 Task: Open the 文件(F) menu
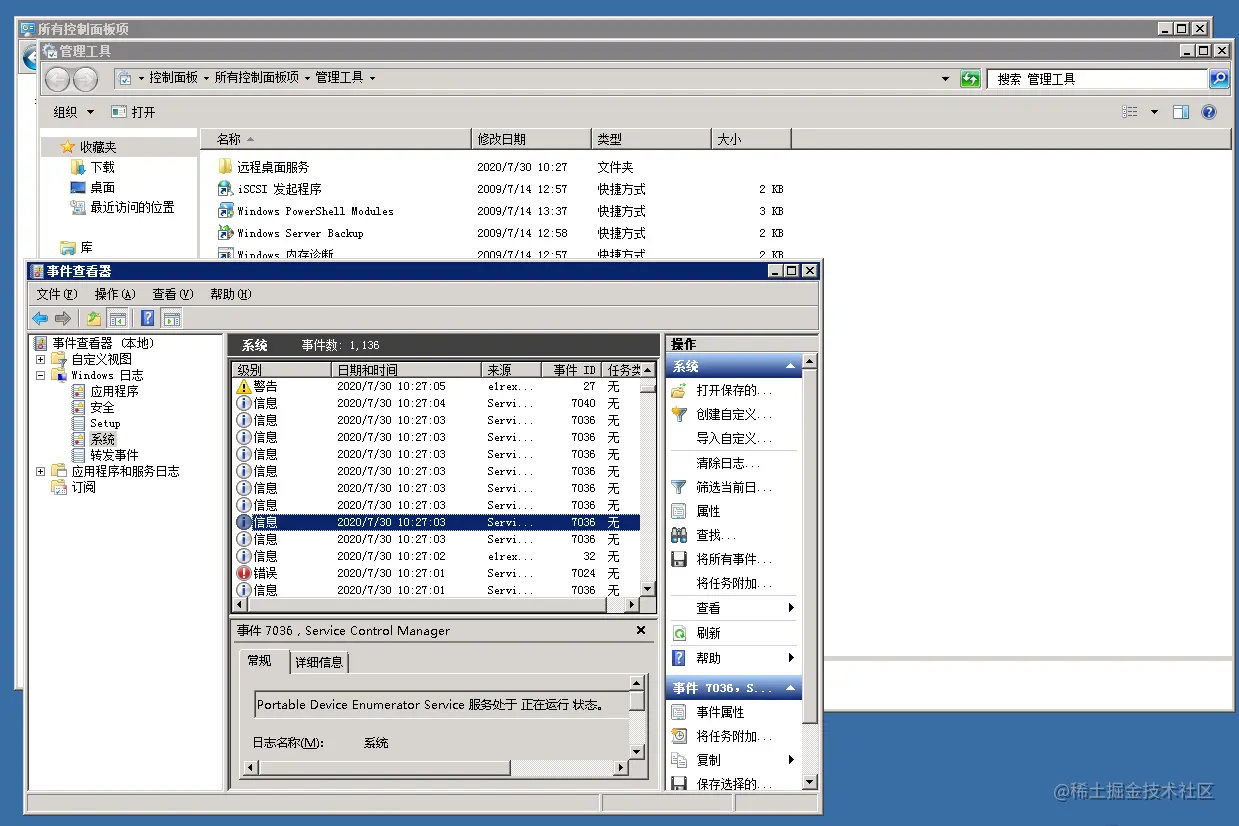tap(57, 294)
